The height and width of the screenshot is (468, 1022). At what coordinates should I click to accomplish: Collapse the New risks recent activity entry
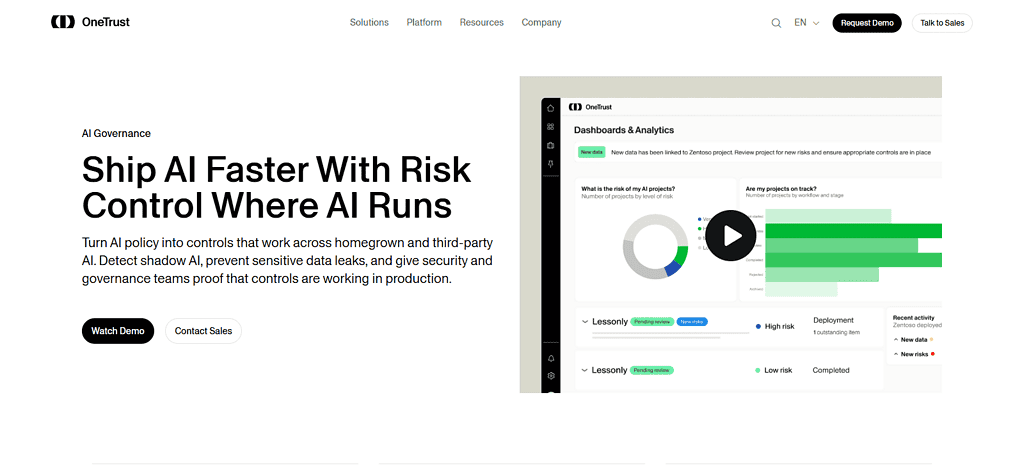click(x=896, y=354)
